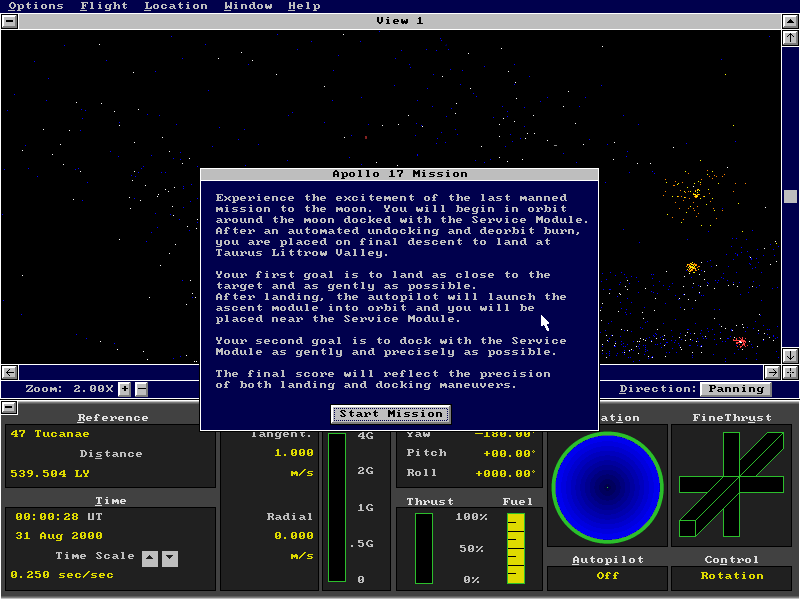Decrease time scale with down arrow
800x600 pixels.
coord(170,558)
